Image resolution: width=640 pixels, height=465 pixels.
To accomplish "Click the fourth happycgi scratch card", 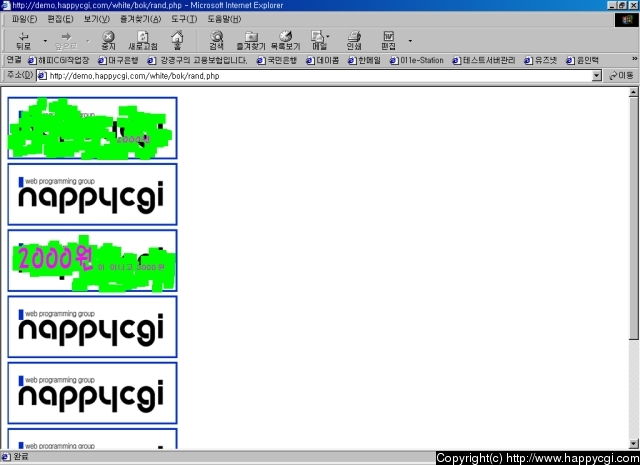I will pos(93,327).
